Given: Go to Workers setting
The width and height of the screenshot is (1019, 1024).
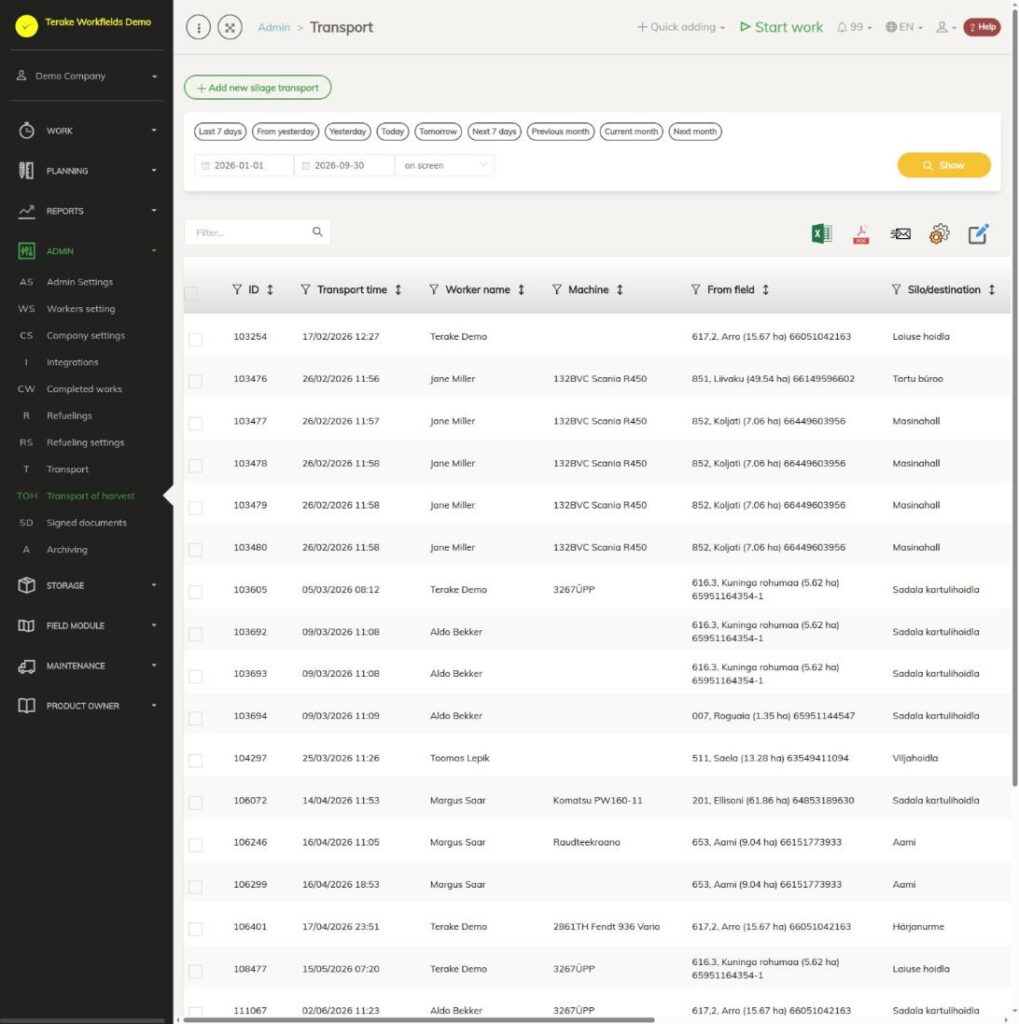Looking at the screenshot, I should (x=80, y=309).
